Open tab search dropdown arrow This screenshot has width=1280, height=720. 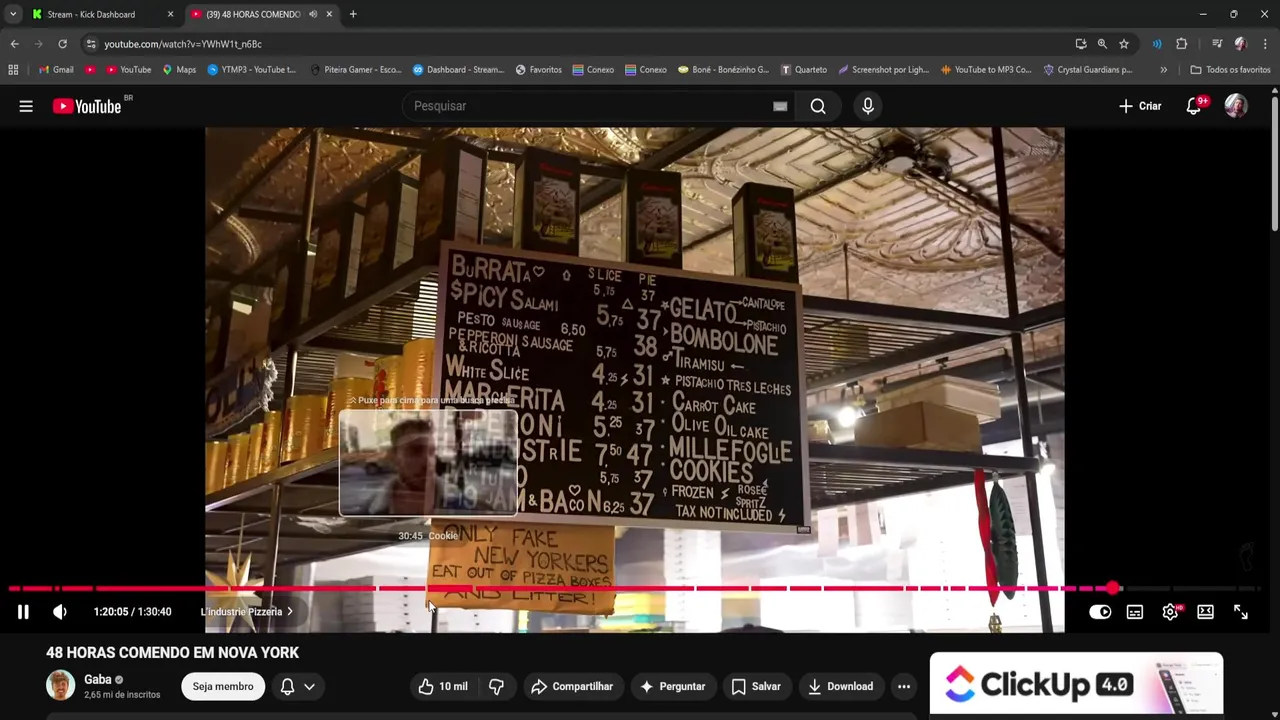[x=12, y=14]
